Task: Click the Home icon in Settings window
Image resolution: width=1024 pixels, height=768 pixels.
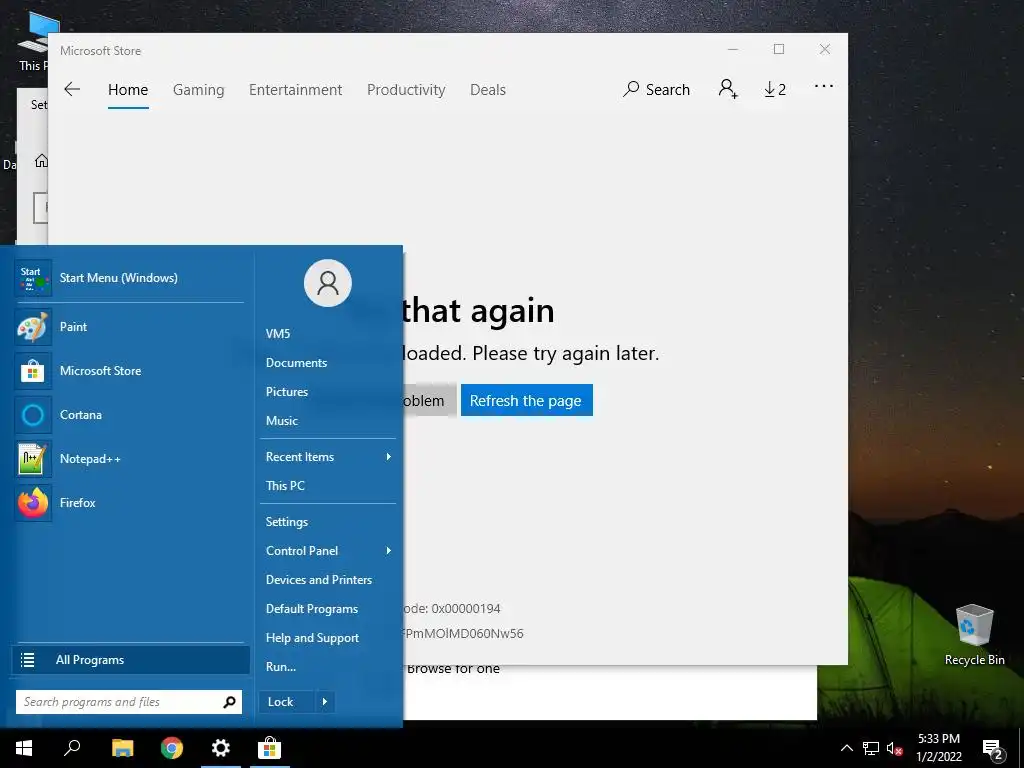Action: [41, 161]
